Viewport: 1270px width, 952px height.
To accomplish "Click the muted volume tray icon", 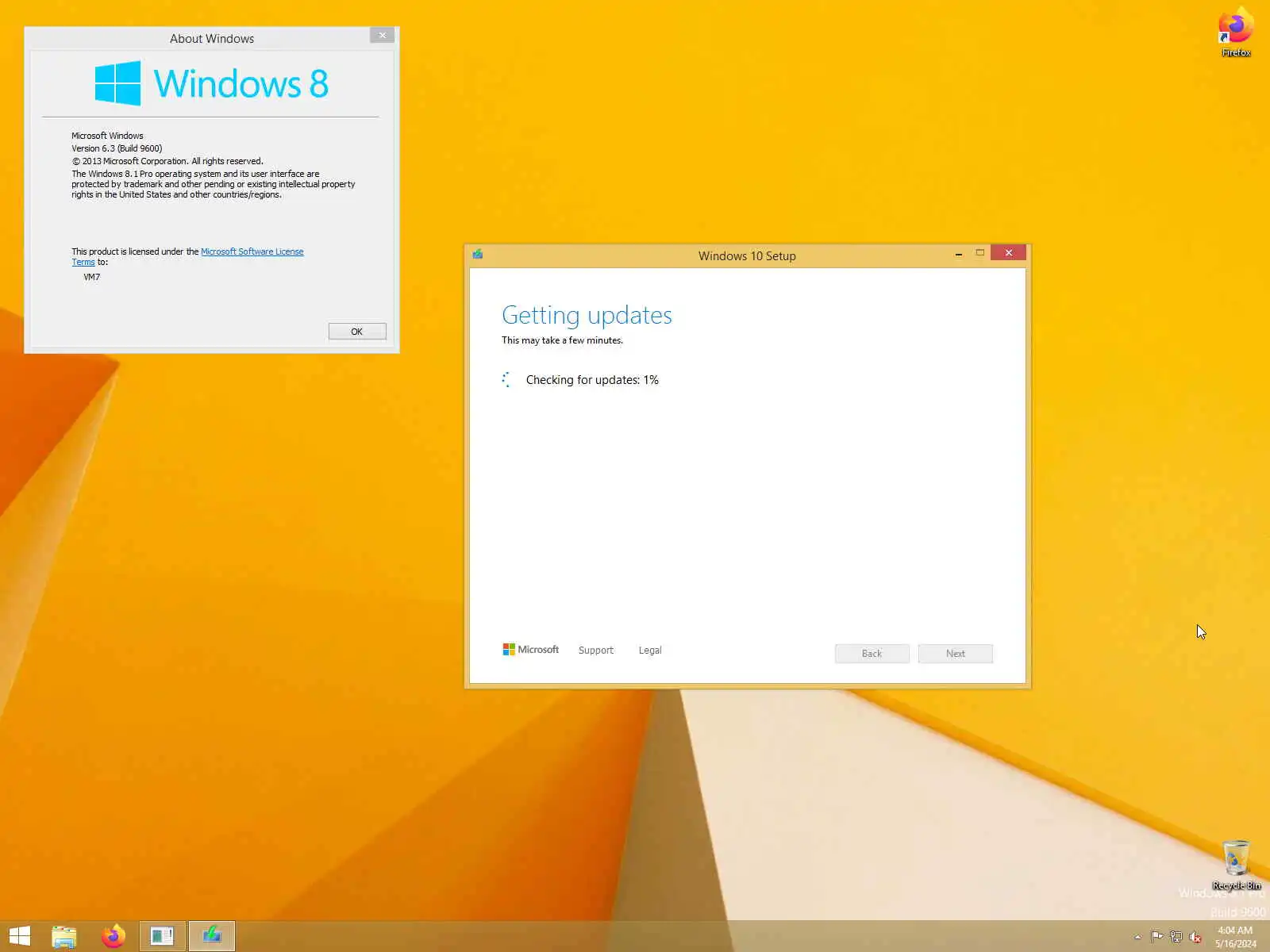I will (x=1195, y=937).
